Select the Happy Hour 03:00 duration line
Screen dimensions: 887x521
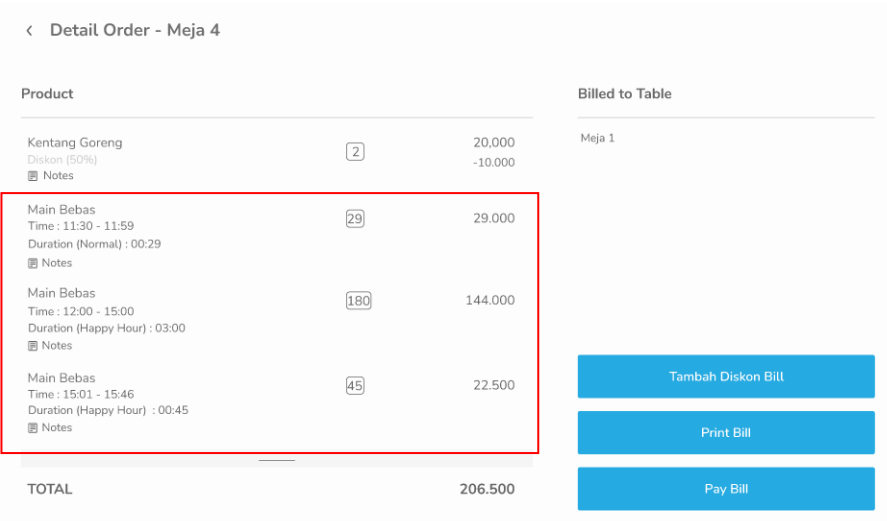tap(106, 328)
